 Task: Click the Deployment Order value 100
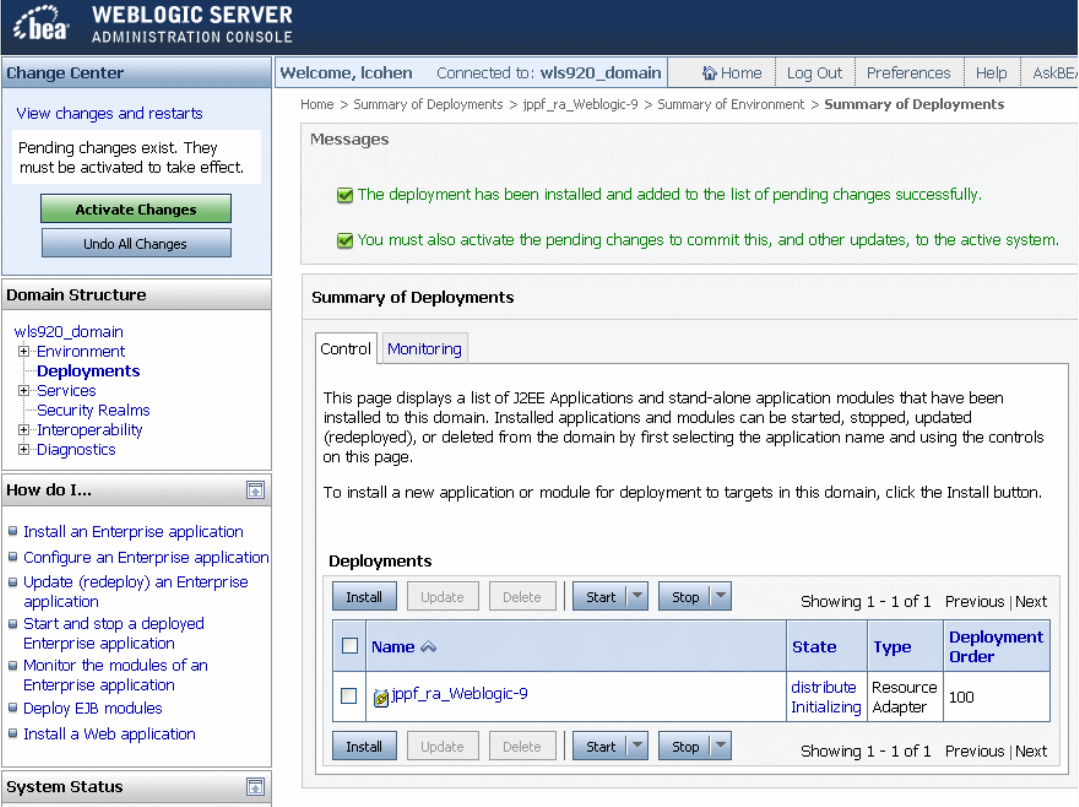pyautogui.click(x=961, y=697)
